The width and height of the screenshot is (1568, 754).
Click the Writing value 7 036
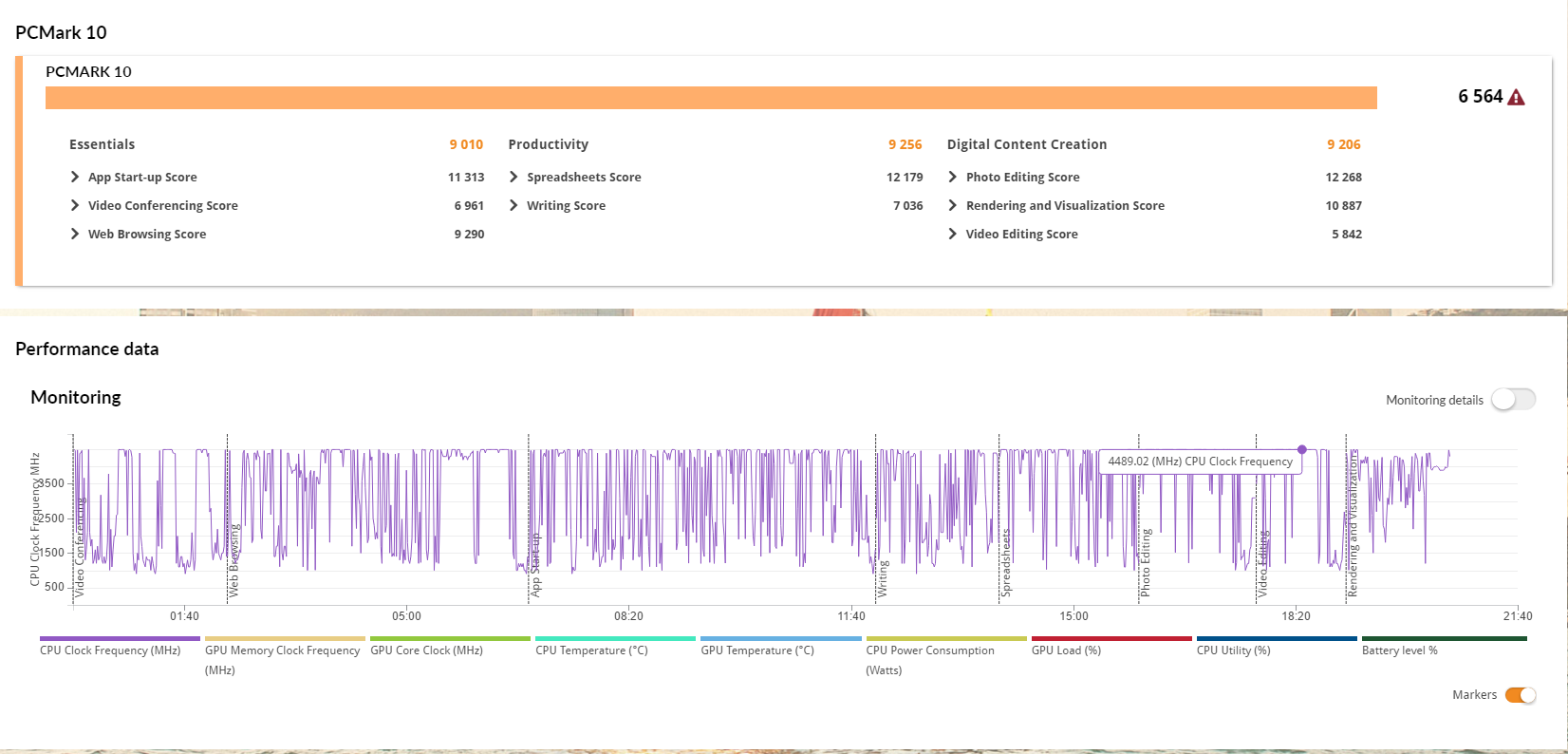click(x=908, y=205)
